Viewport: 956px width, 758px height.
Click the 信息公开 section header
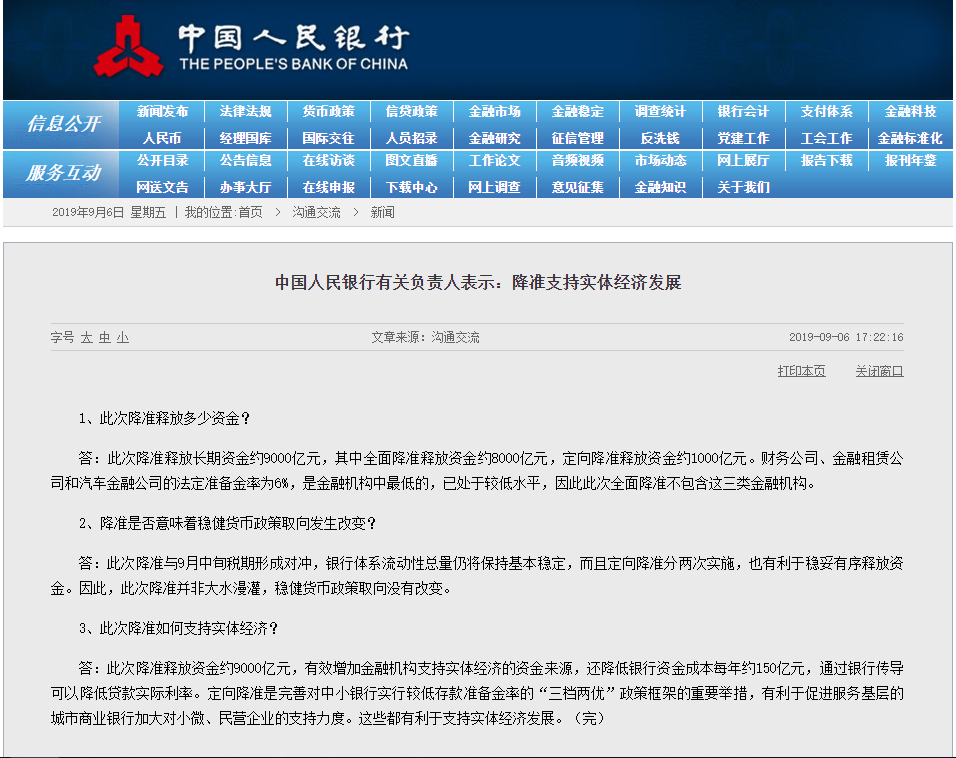tap(63, 124)
